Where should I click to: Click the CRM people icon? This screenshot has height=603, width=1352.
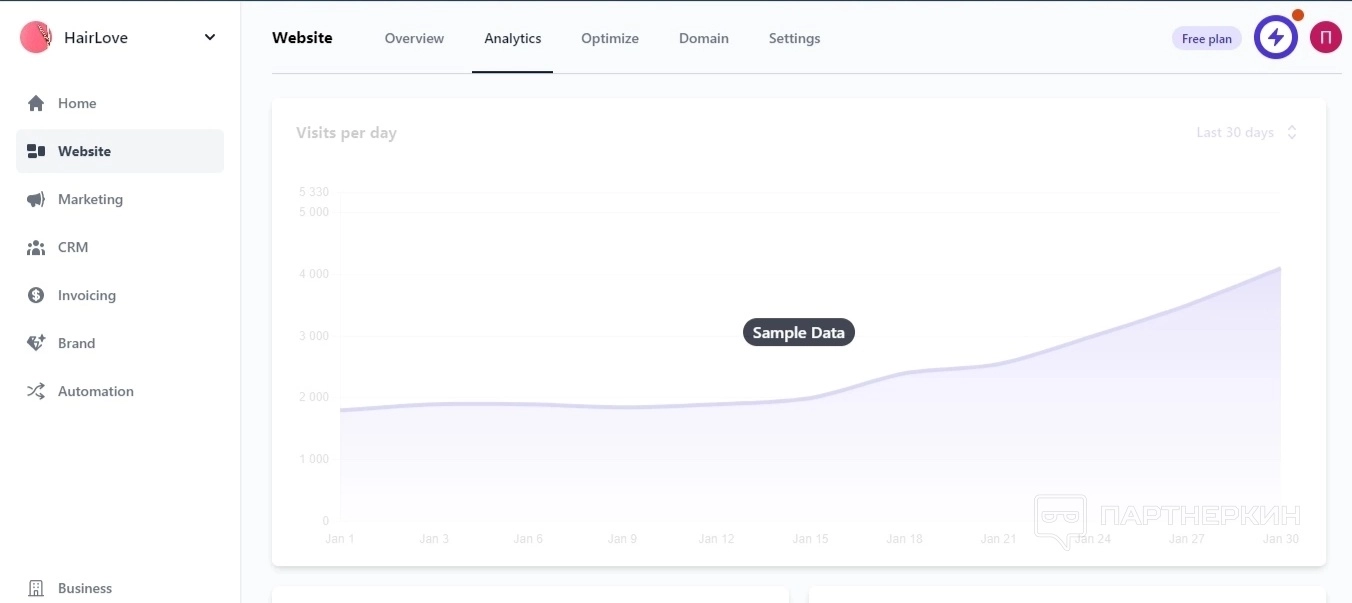pos(36,247)
